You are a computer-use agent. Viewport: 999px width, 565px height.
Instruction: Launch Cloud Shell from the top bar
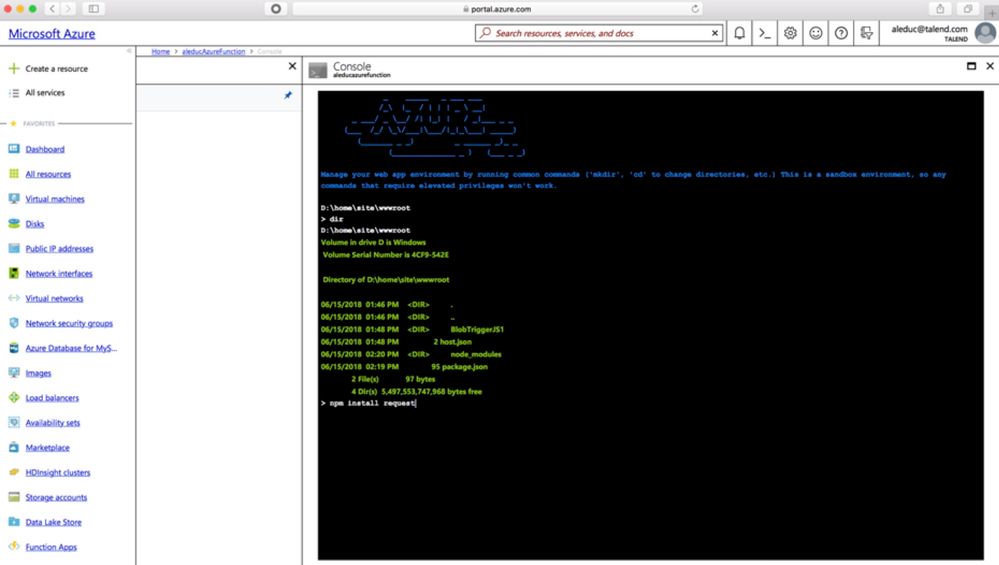[765, 33]
